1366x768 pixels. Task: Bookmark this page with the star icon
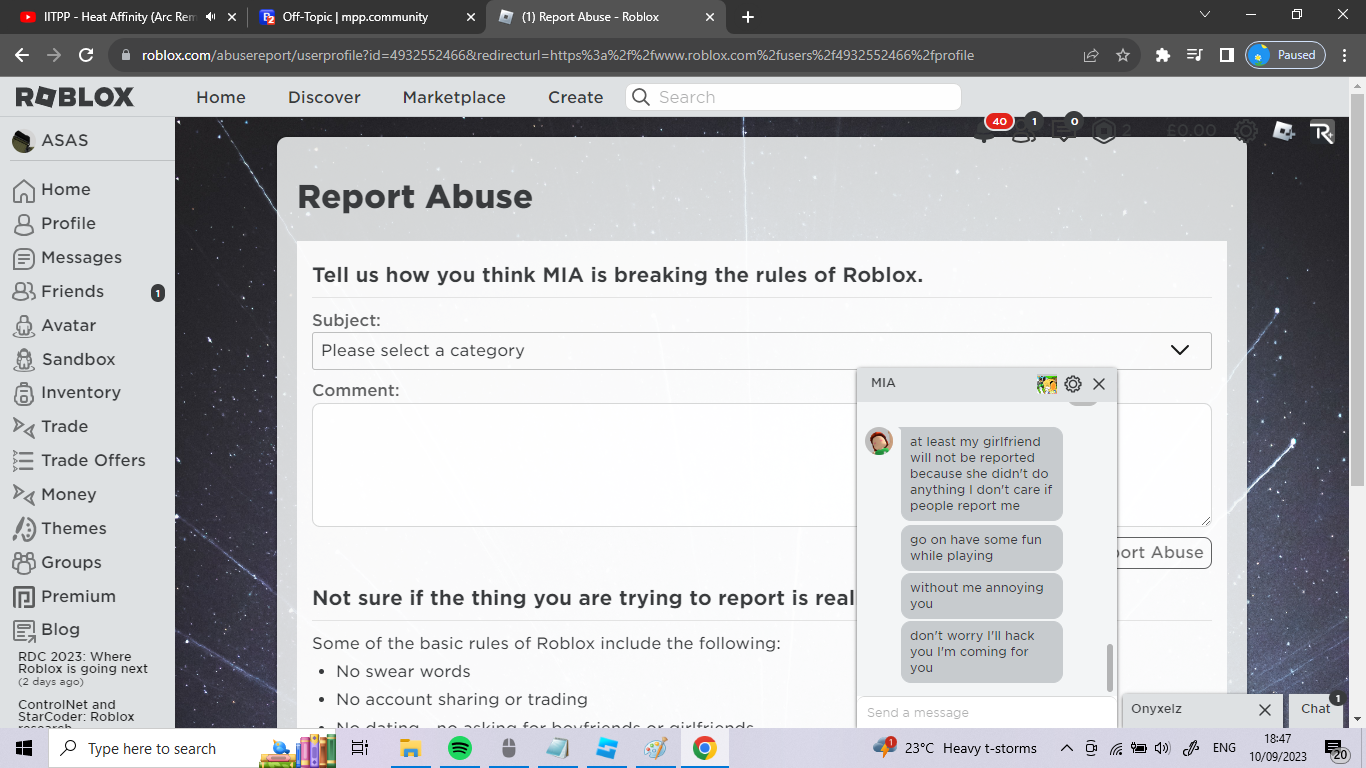pos(1123,55)
